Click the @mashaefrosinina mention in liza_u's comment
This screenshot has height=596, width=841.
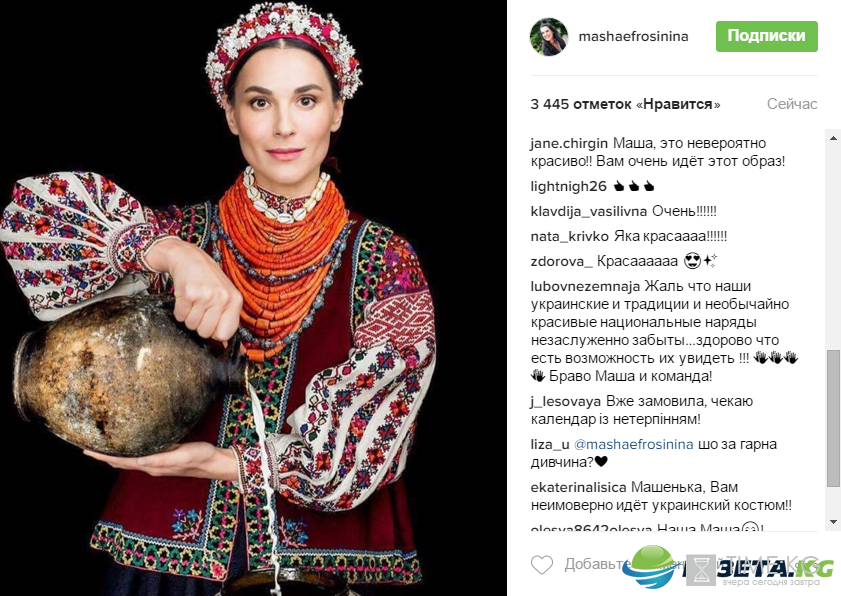[x=633, y=444]
